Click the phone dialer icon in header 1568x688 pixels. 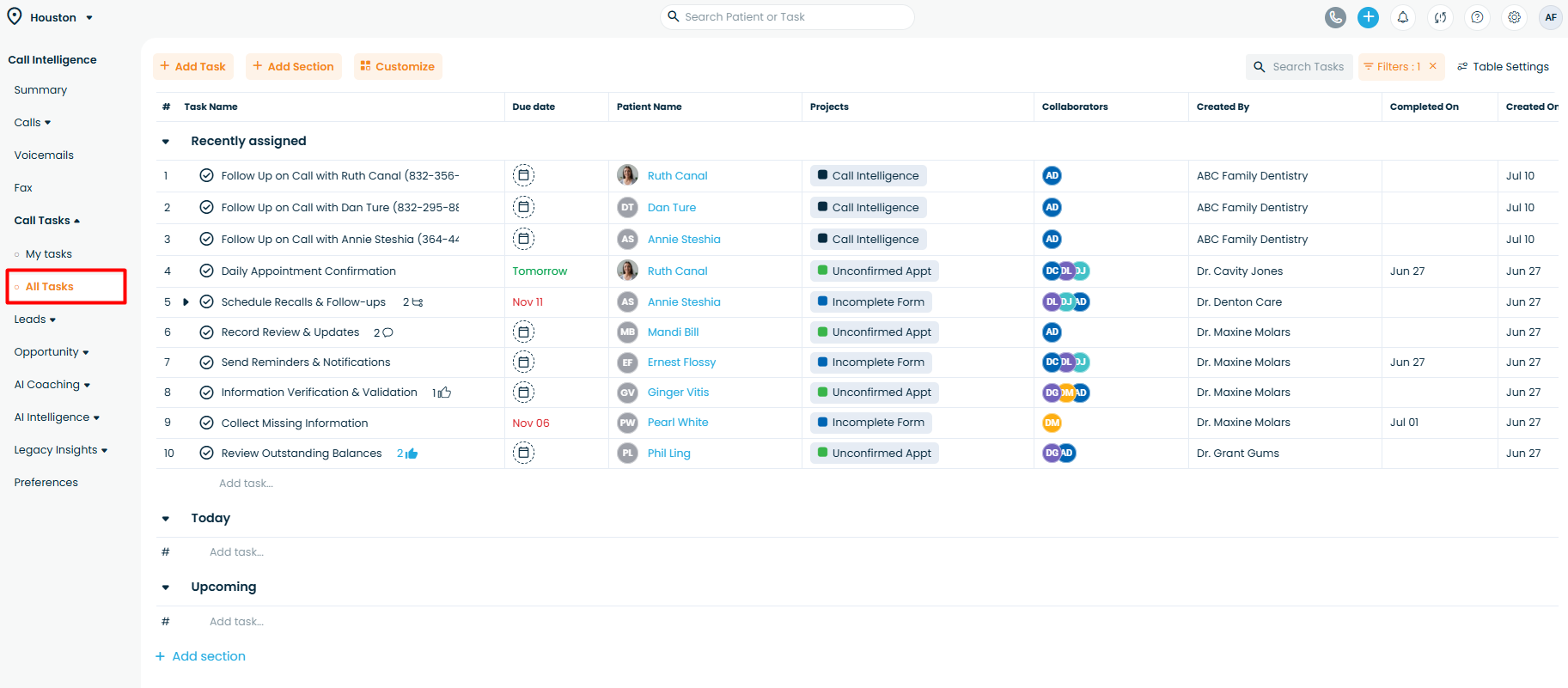1335,17
